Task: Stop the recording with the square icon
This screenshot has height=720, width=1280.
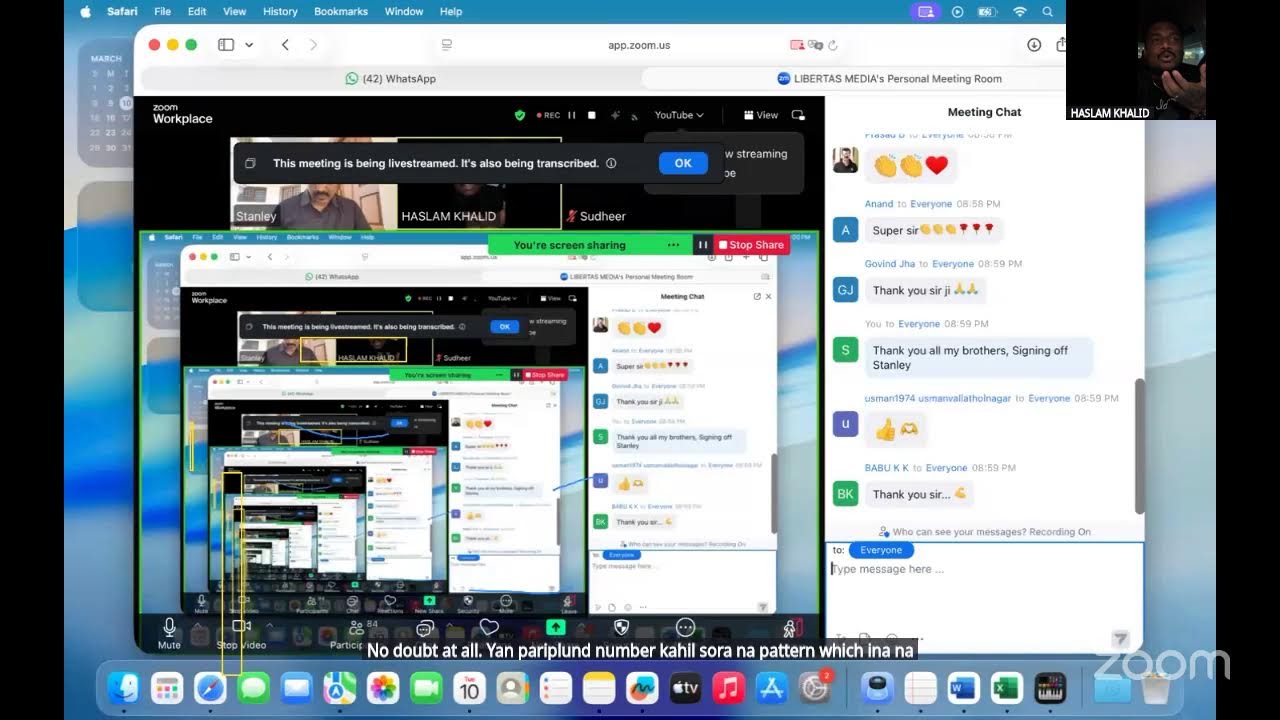Action: coord(592,115)
